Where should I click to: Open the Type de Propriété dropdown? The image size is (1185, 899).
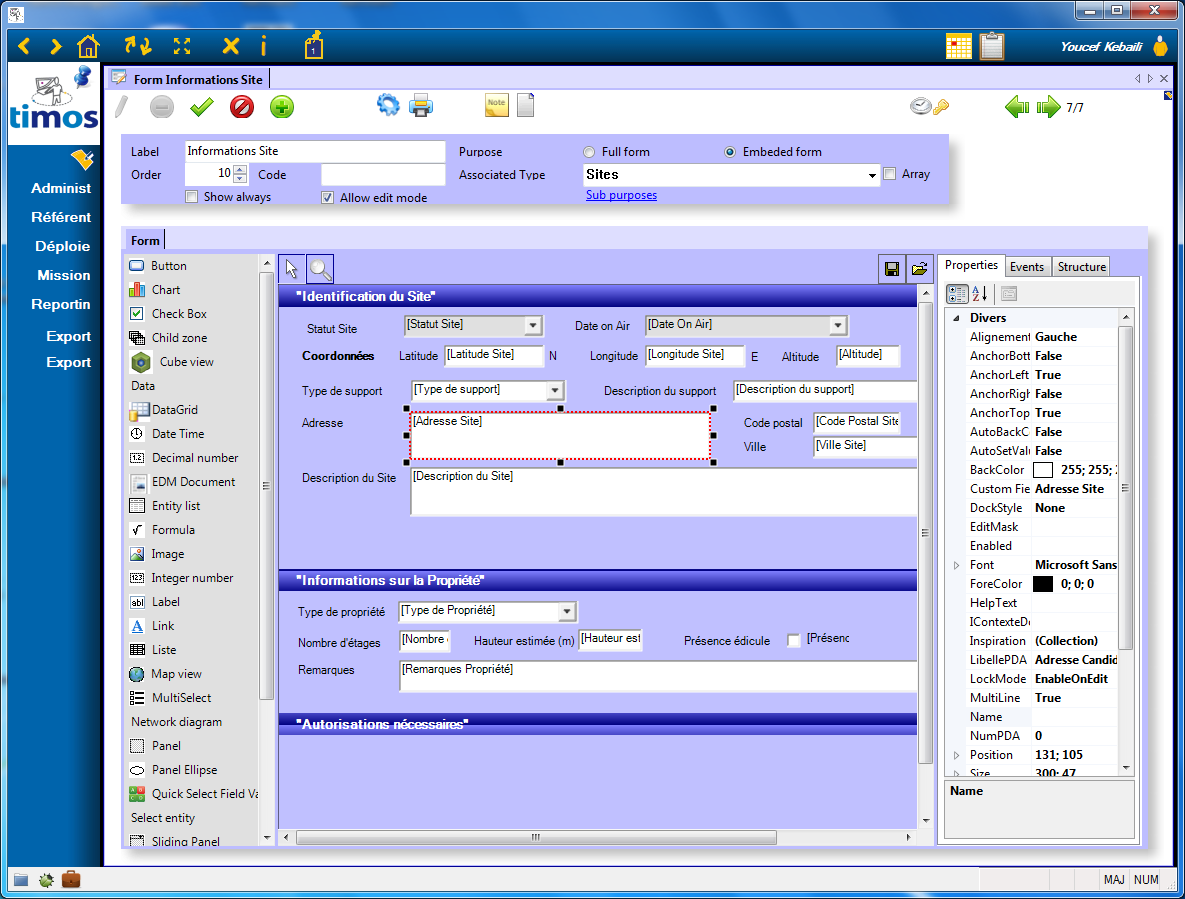567,611
